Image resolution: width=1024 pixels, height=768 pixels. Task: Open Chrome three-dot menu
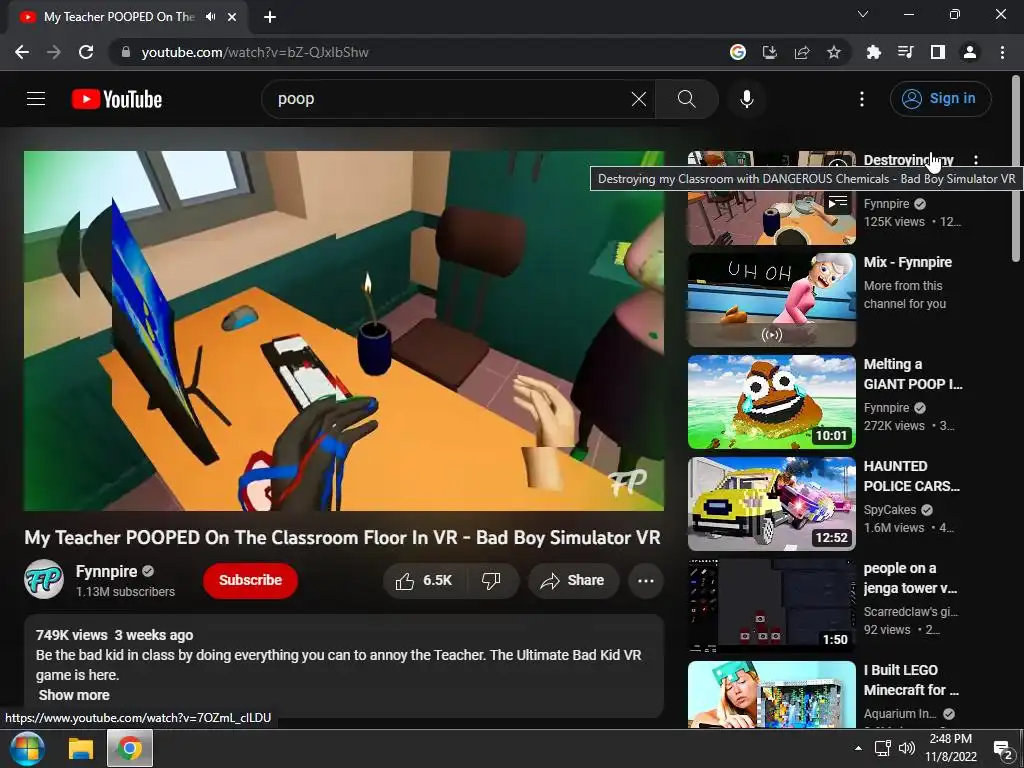coord(1002,52)
